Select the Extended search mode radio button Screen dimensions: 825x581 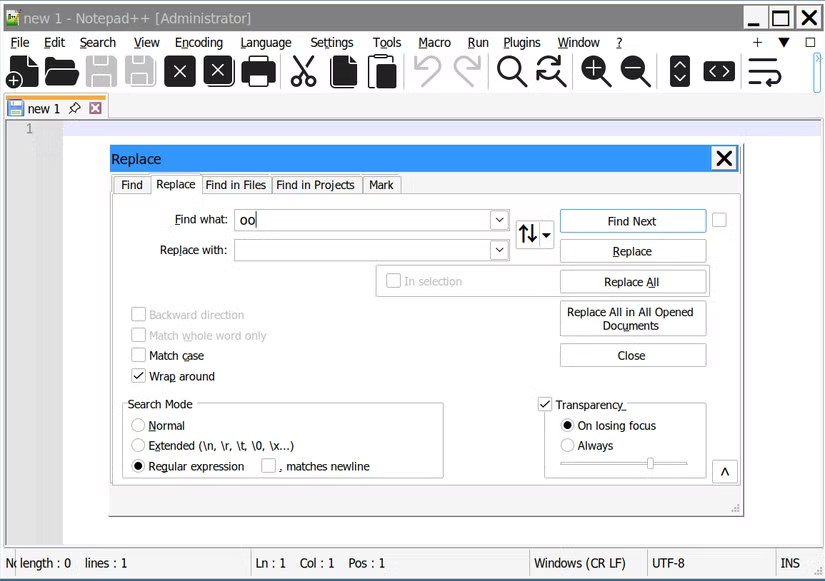(138, 445)
